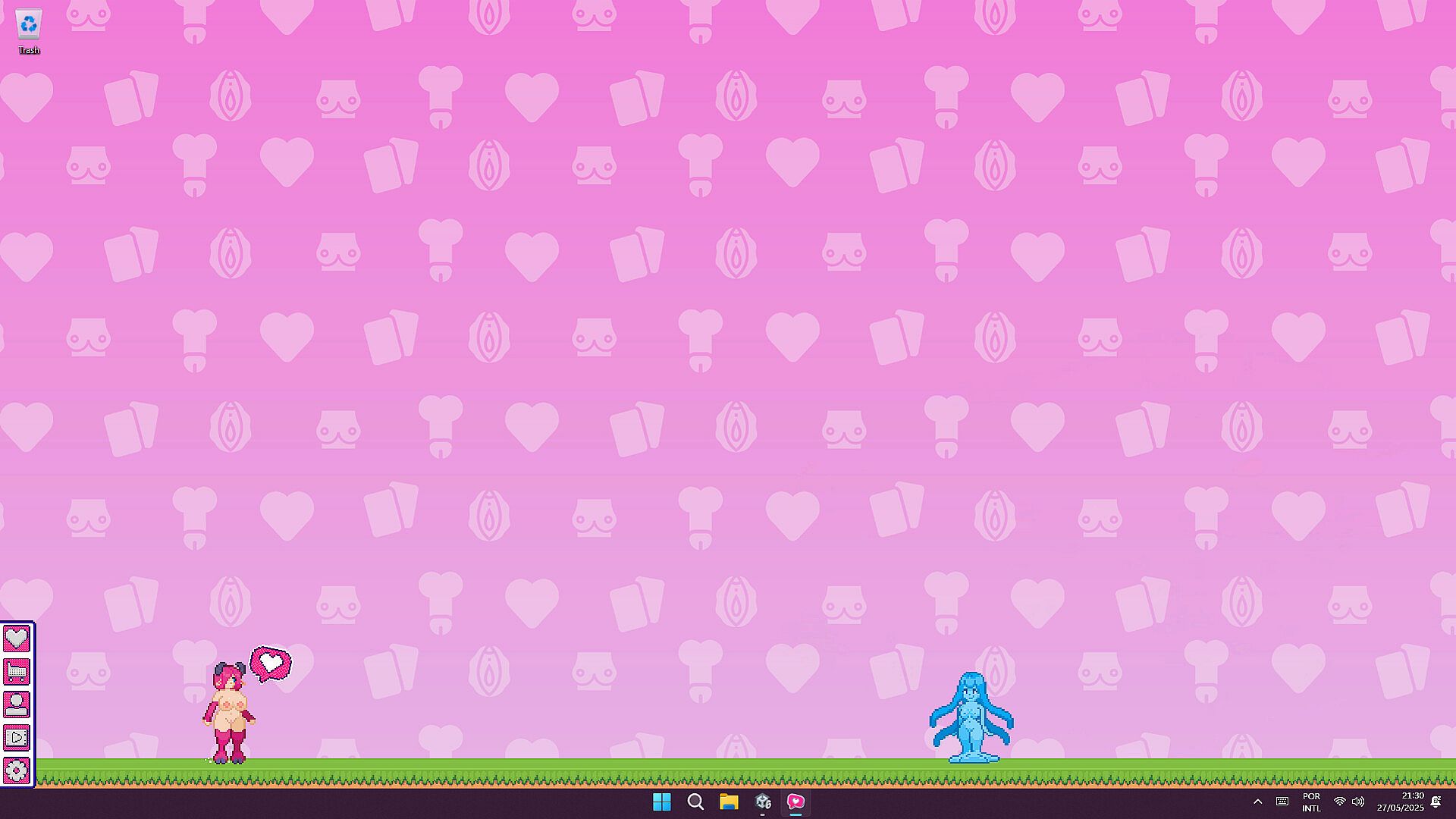Open taskbar Search
Screen dimensions: 1456x819
695,802
